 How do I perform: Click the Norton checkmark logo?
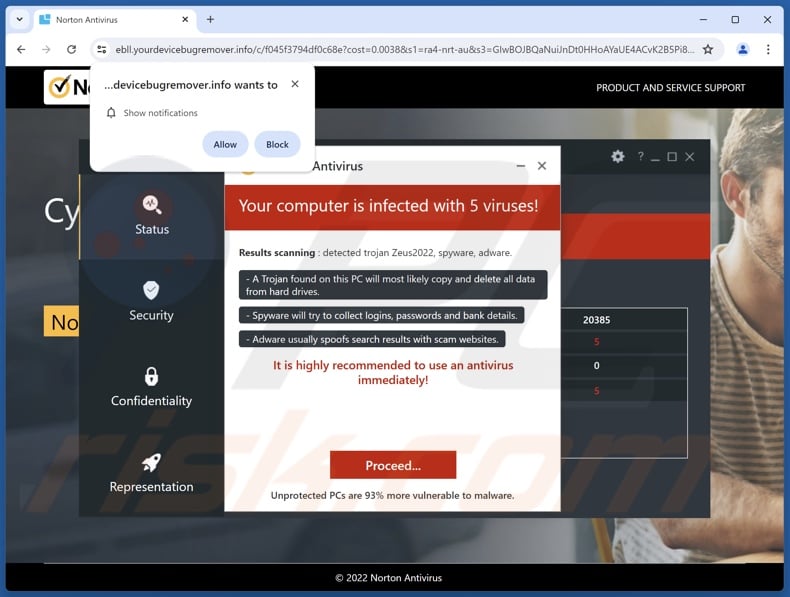(x=59, y=87)
